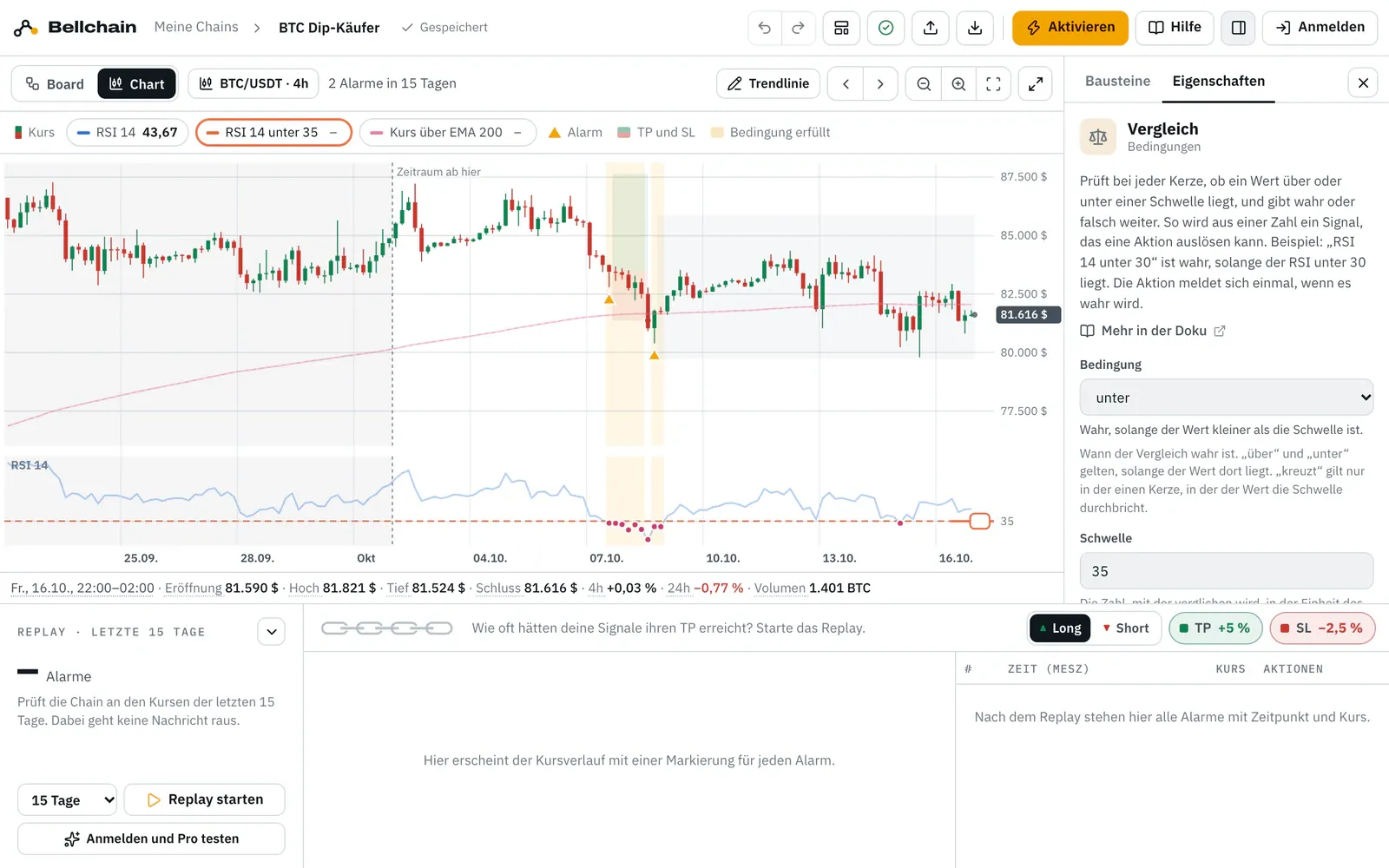Viewport: 1389px width, 868px height.
Task: Remove Kurs über EMA 200 chip
Action: click(x=517, y=133)
